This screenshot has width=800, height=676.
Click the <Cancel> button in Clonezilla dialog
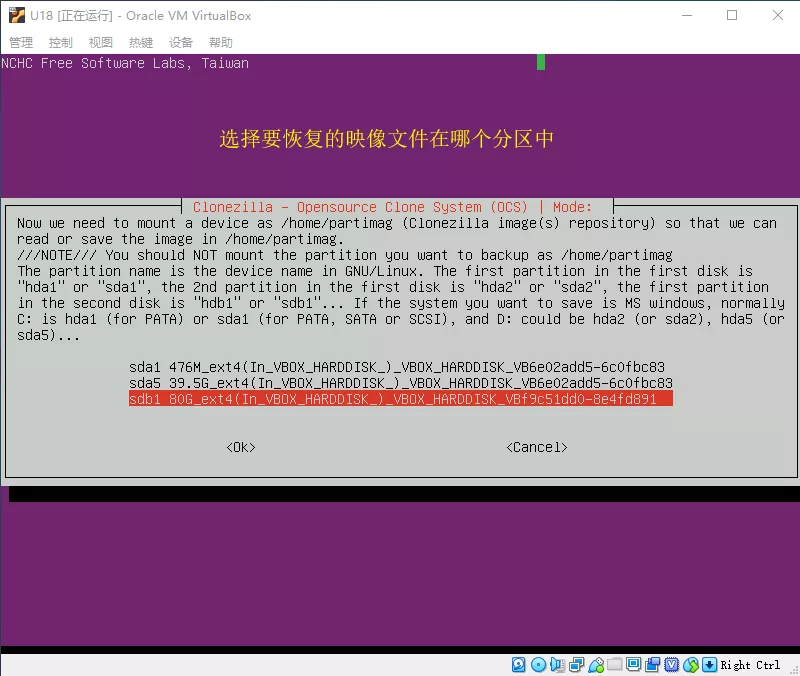(537, 447)
